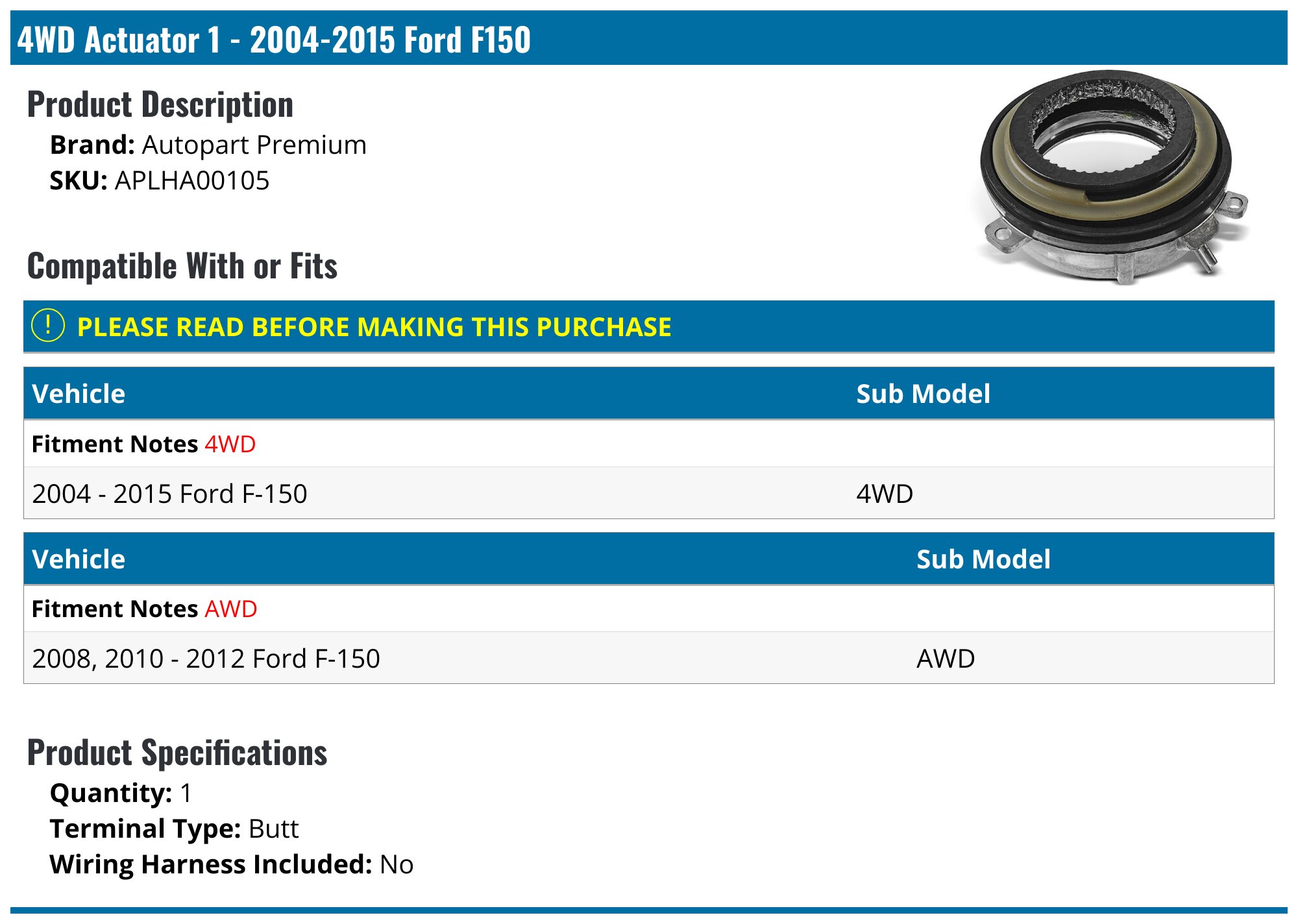Click the yellow exclamation warning icon
1298x924 pixels.
[x=48, y=326]
